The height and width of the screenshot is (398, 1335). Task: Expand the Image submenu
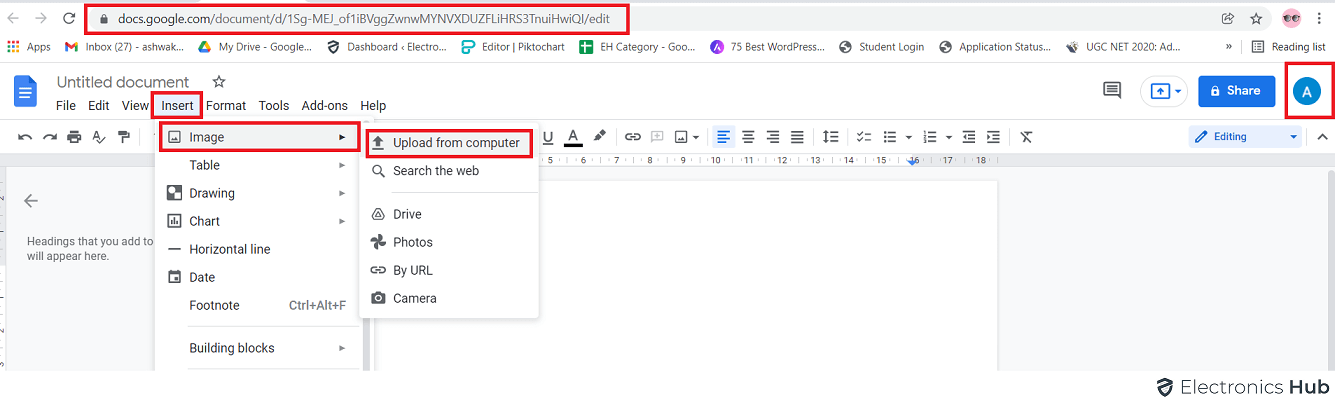(x=259, y=137)
